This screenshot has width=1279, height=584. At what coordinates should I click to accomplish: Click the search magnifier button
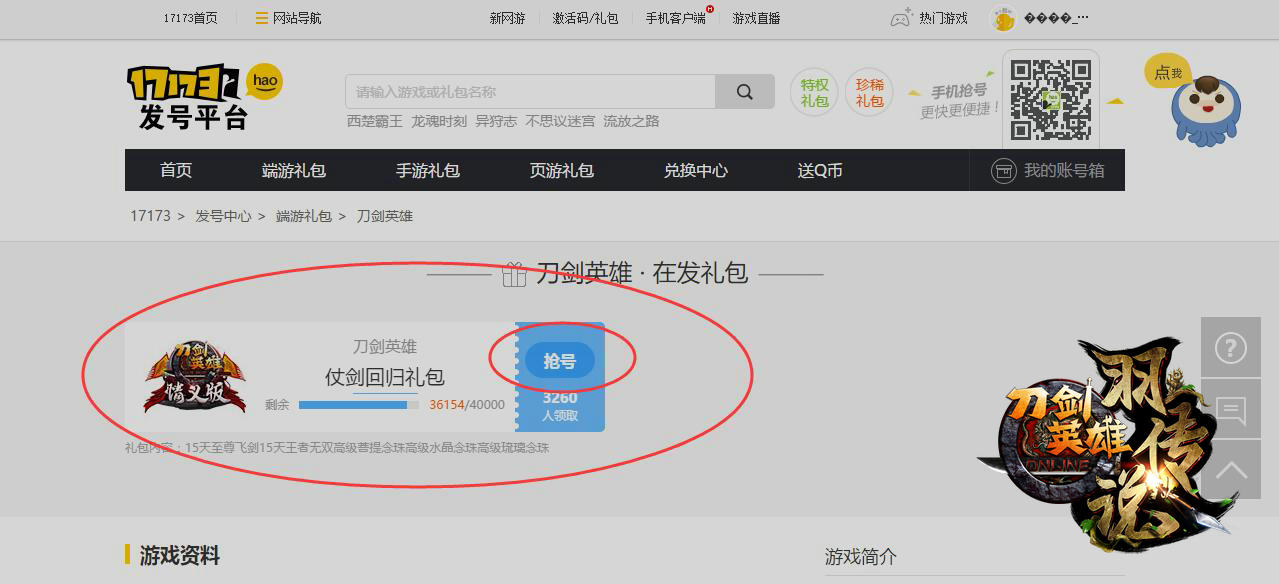(744, 91)
